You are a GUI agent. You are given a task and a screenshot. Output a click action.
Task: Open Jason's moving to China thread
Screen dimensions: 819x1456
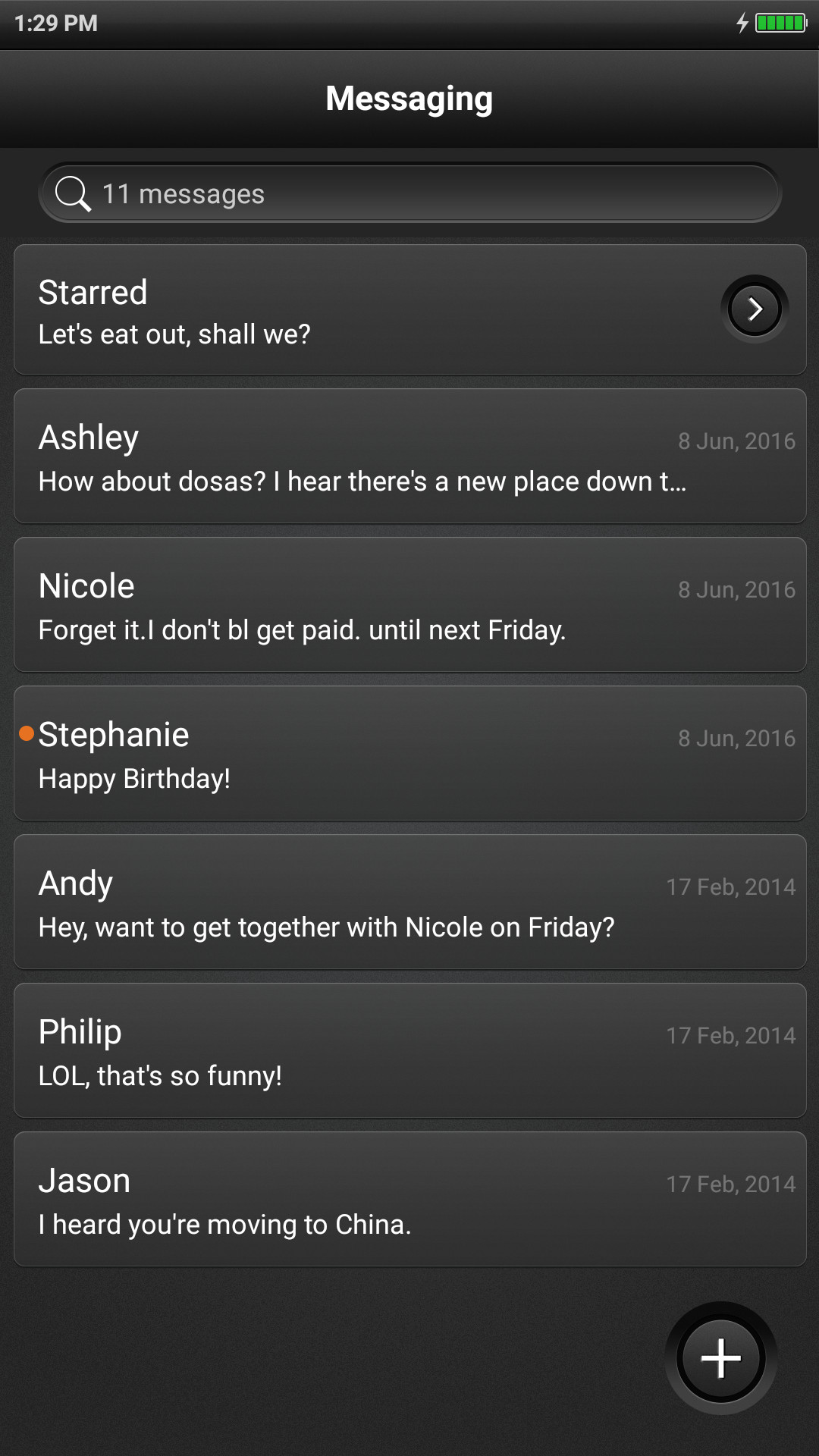click(x=409, y=1199)
